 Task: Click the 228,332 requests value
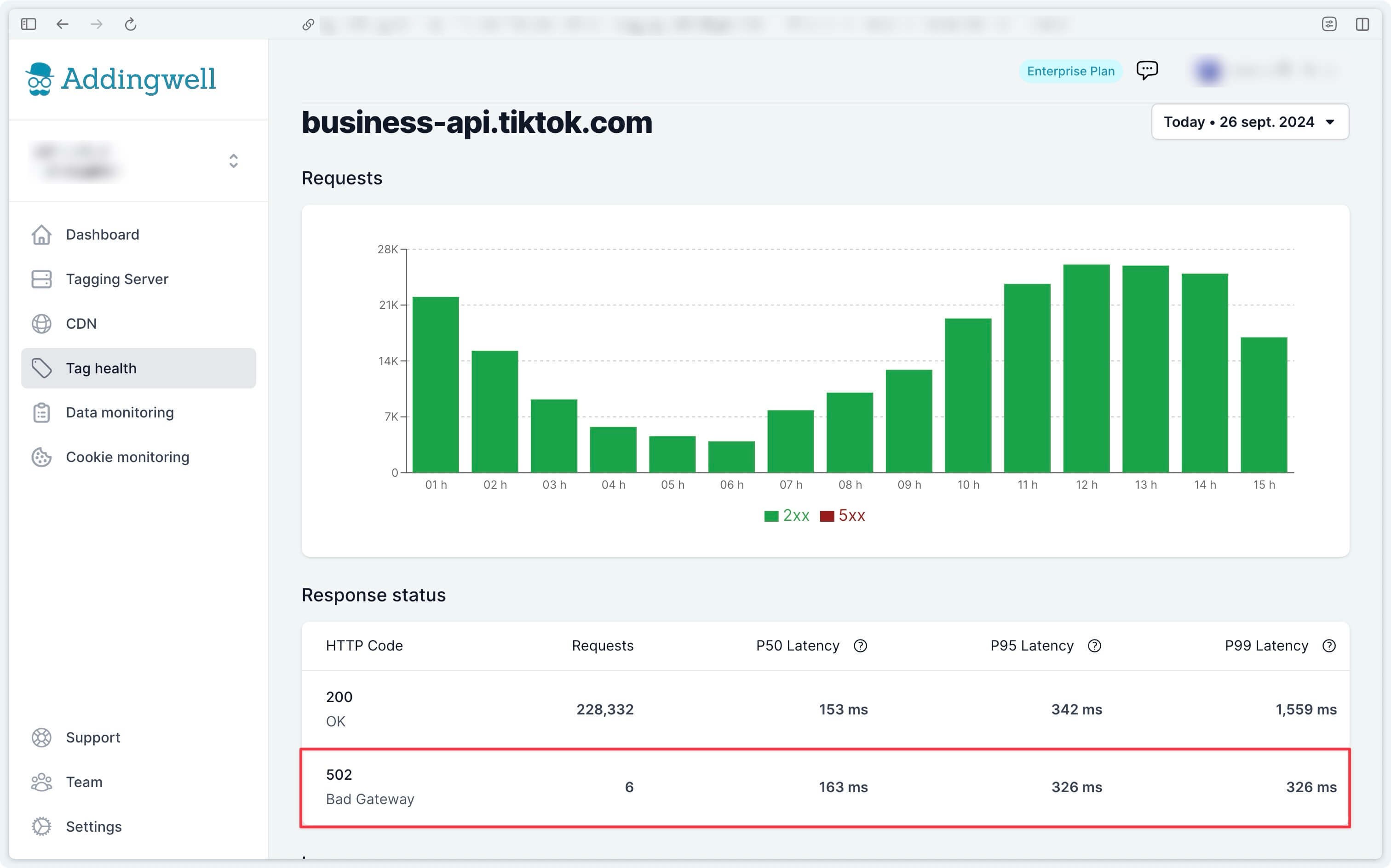(605, 709)
